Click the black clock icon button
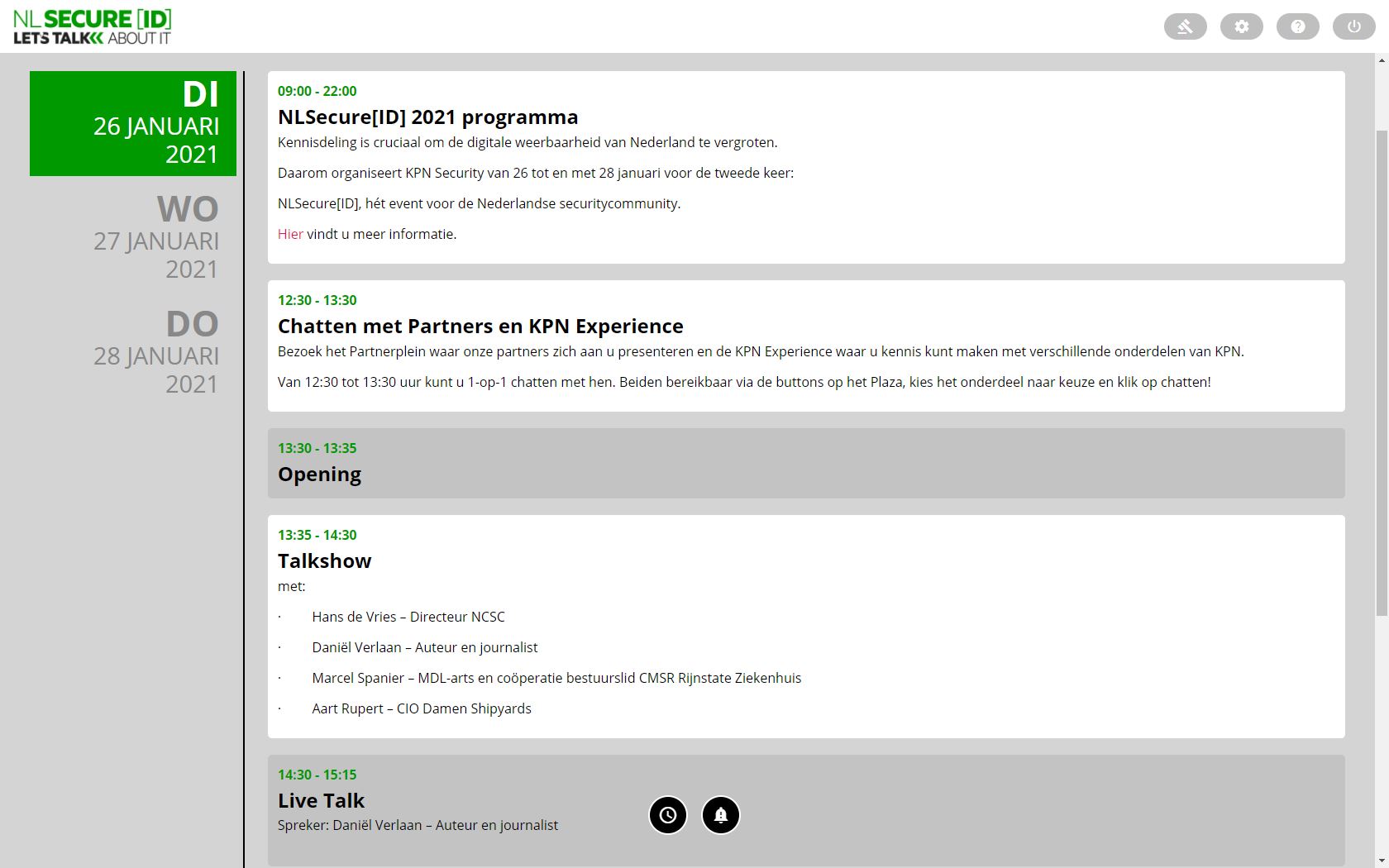 [x=668, y=815]
